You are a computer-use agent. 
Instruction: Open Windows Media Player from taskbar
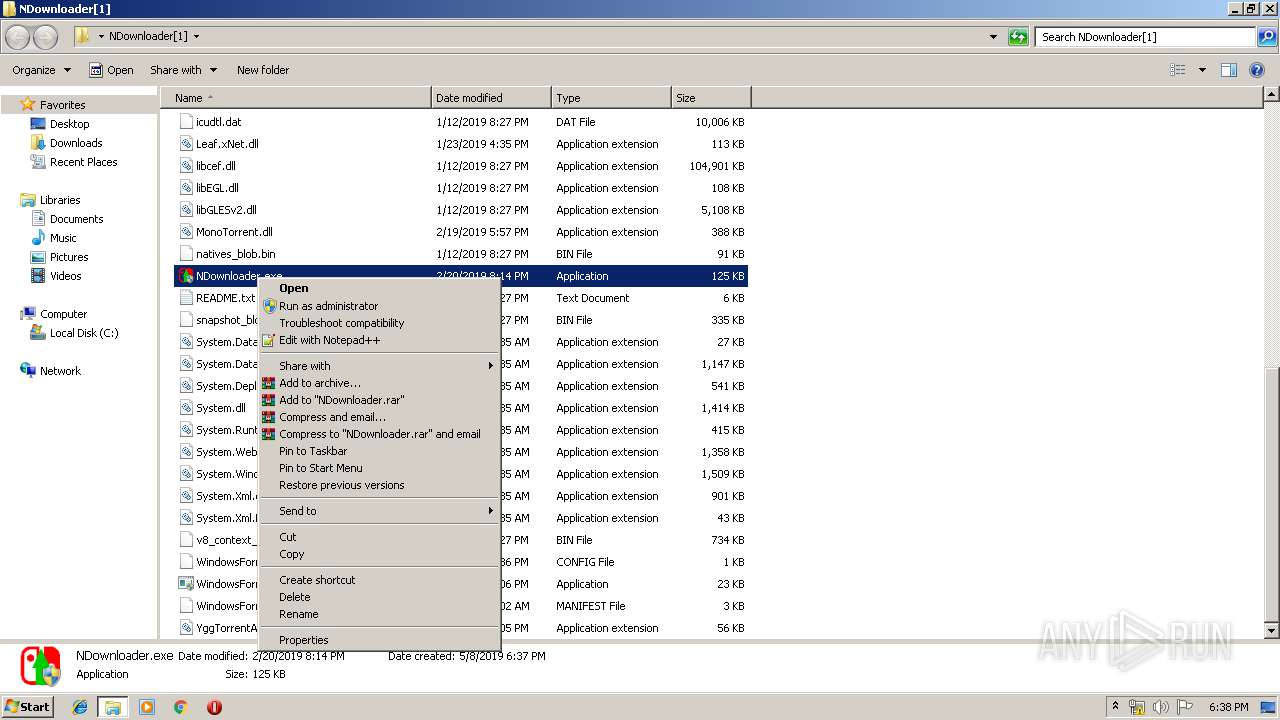click(147, 707)
